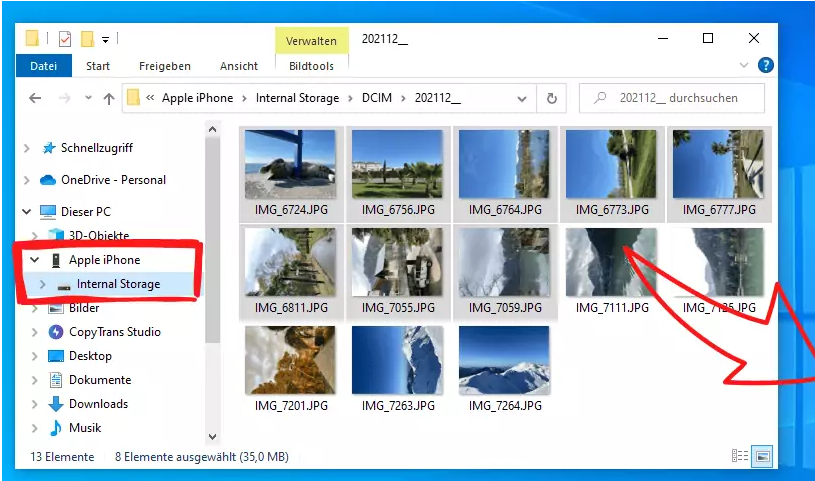The width and height of the screenshot is (815, 481).
Task: Open recent locations dropdown arrow
Action: click(x=86, y=98)
